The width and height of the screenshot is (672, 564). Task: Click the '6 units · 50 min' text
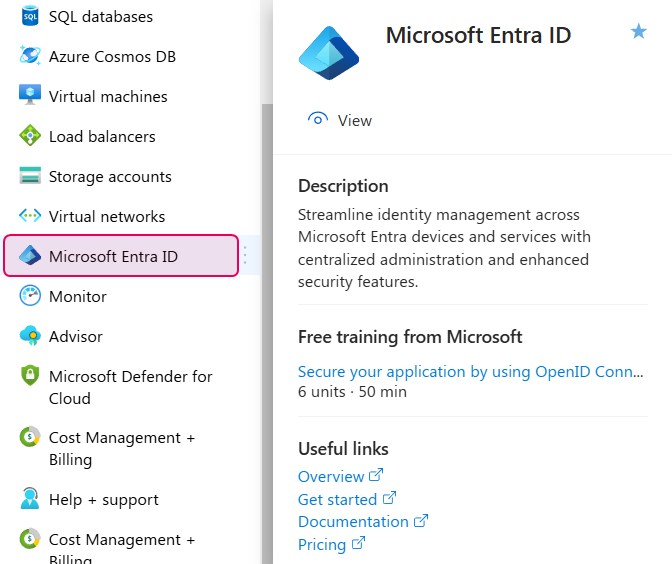[x=352, y=392]
